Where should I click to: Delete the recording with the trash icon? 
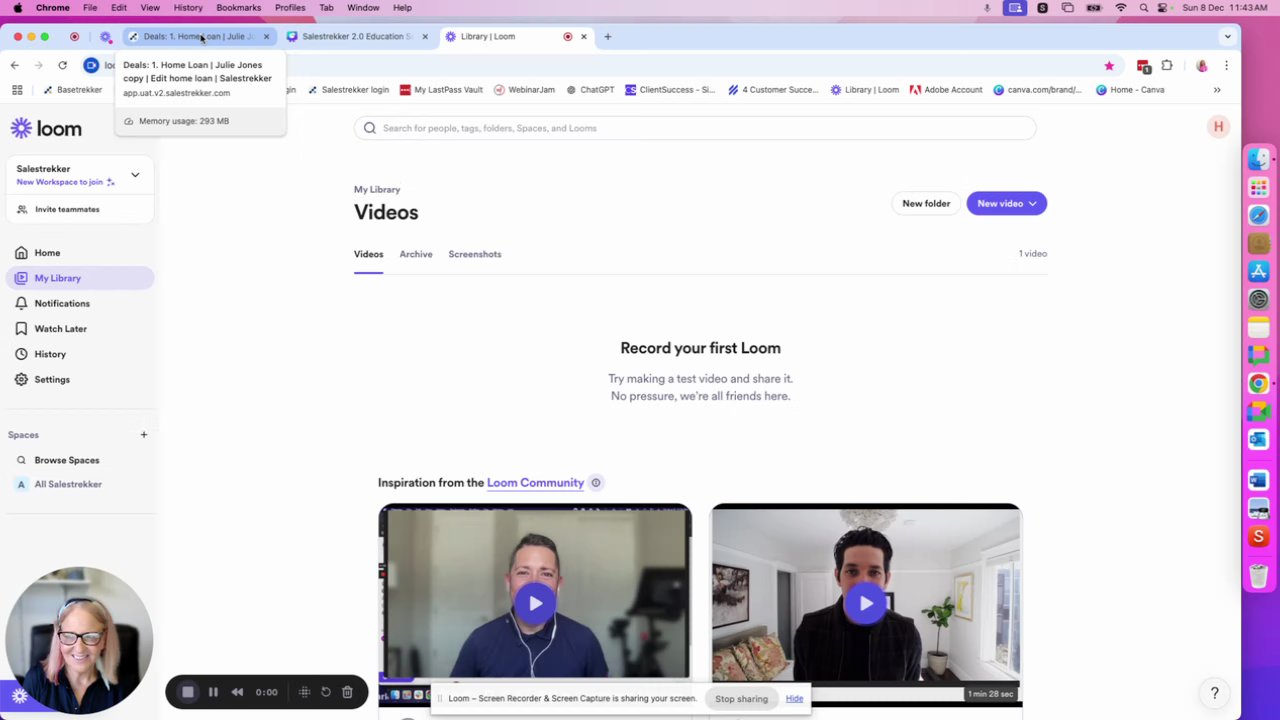pyautogui.click(x=347, y=692)
